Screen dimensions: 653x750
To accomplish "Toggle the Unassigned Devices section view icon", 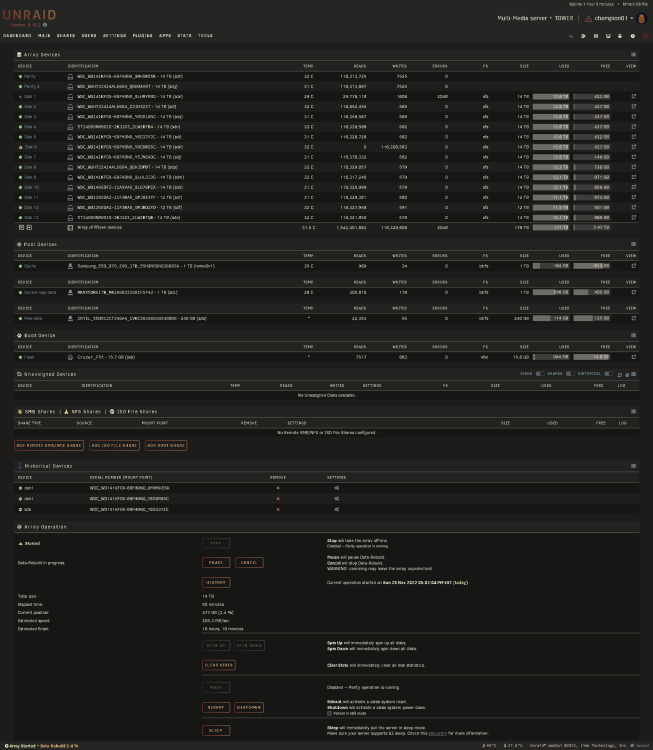I will (633, 374).
